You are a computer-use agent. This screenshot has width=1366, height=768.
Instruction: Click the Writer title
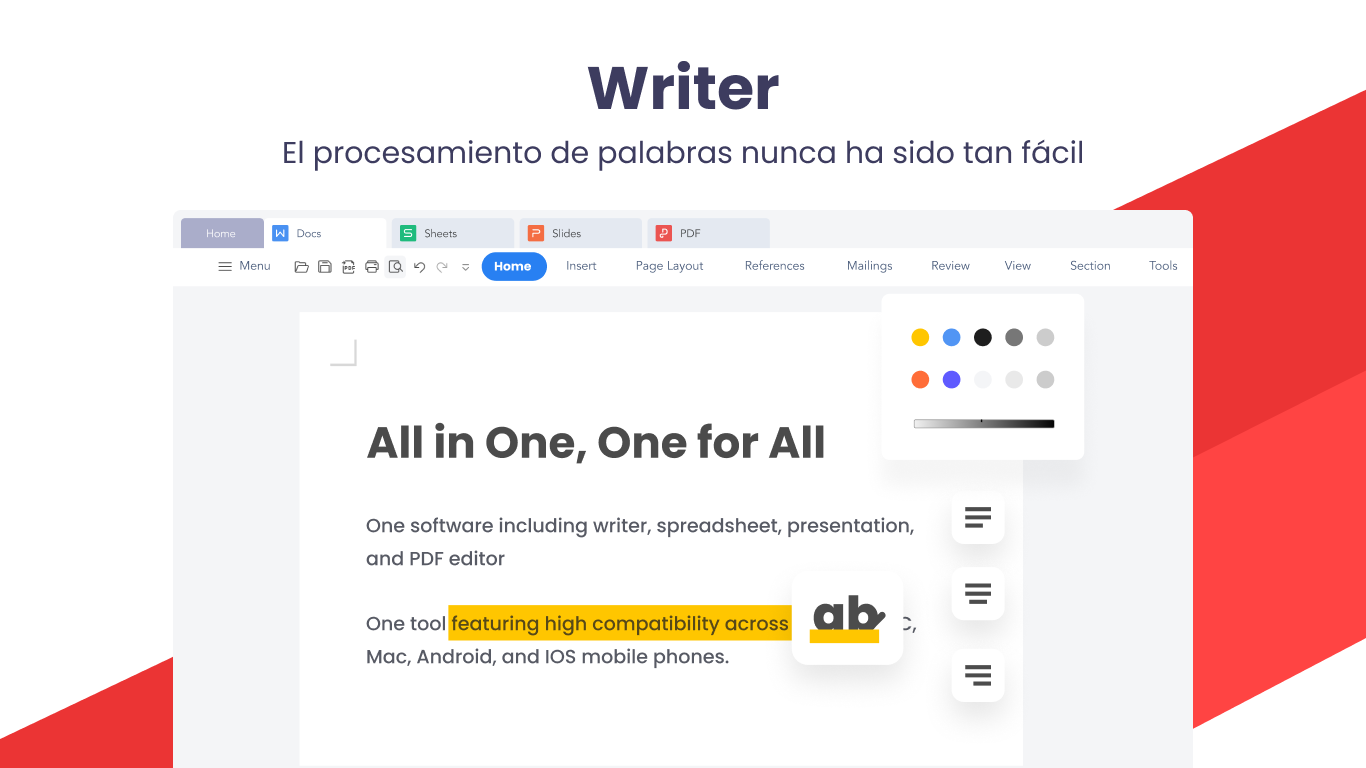(x=683, y=88)
